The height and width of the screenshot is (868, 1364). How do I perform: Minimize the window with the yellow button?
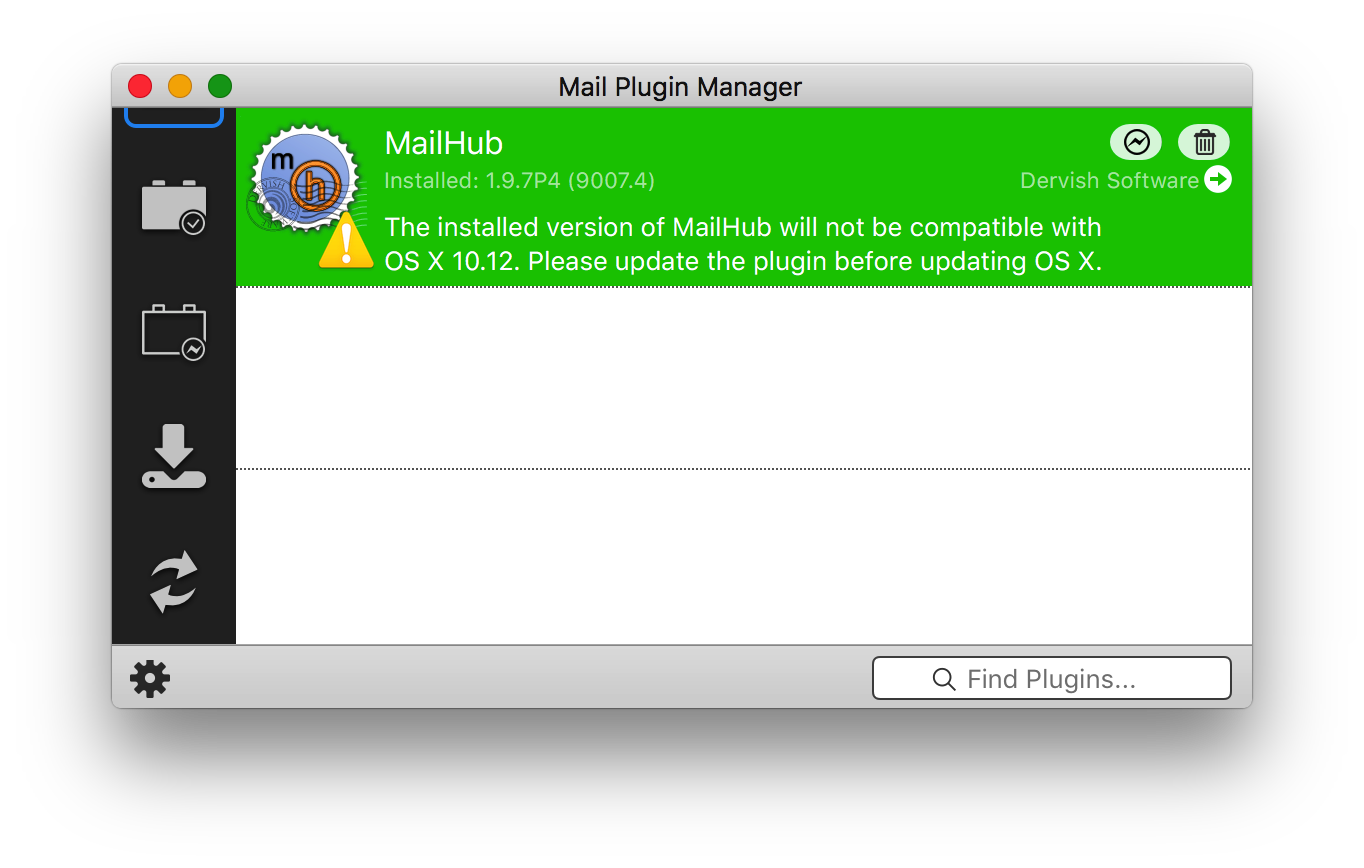point(180,86)
